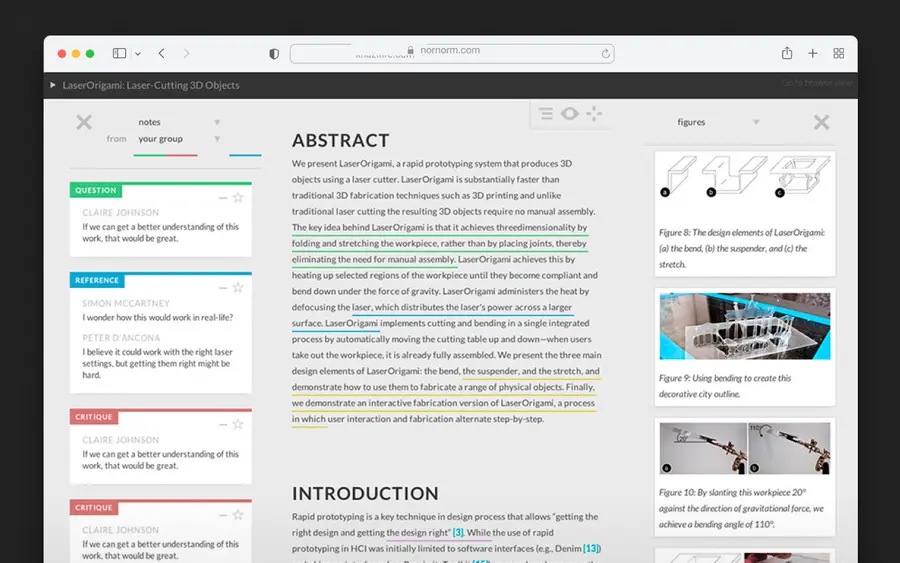
Task: Click the REFERENCE tag label
Action: (96, 280)
